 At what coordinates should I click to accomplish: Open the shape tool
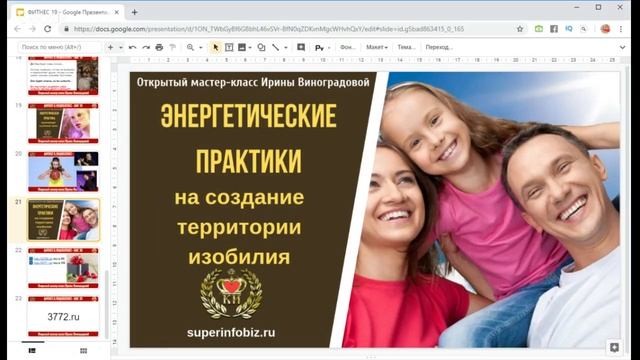(x=262, y=47)
